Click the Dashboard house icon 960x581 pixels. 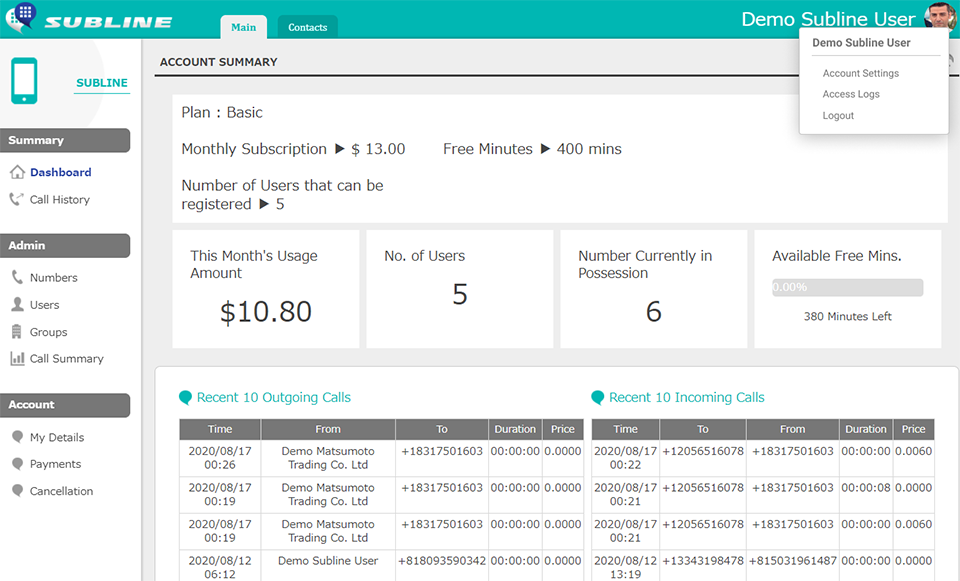pos(17,172)
